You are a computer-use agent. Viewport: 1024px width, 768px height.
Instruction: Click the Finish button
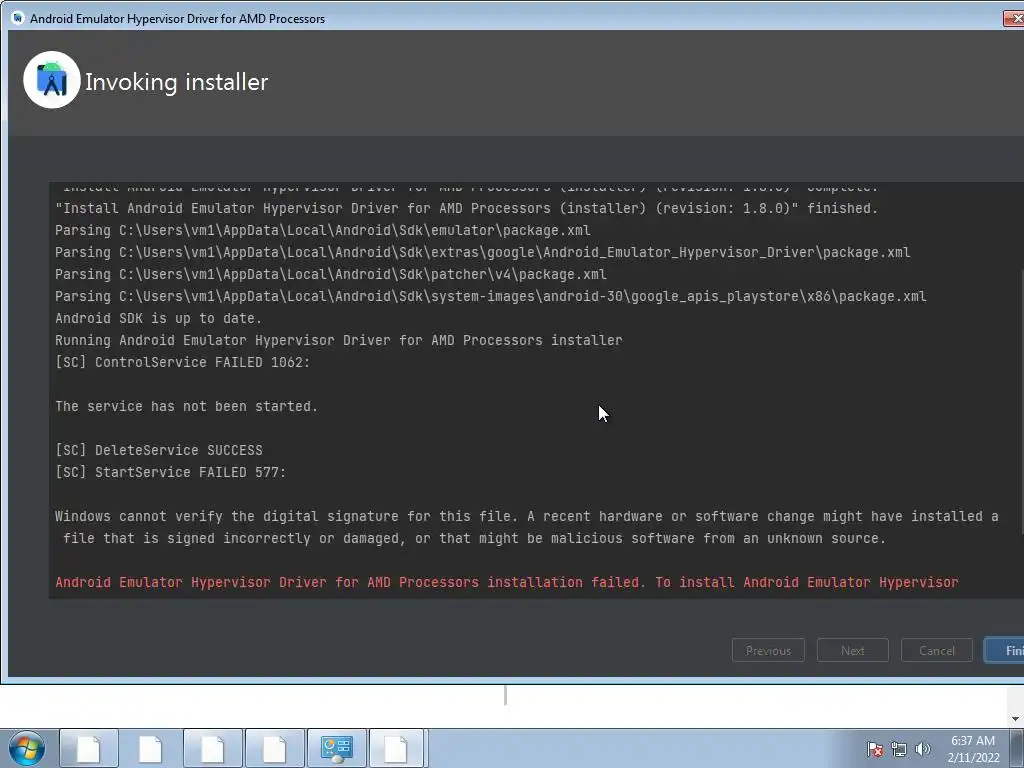(x=1006, y=650)
